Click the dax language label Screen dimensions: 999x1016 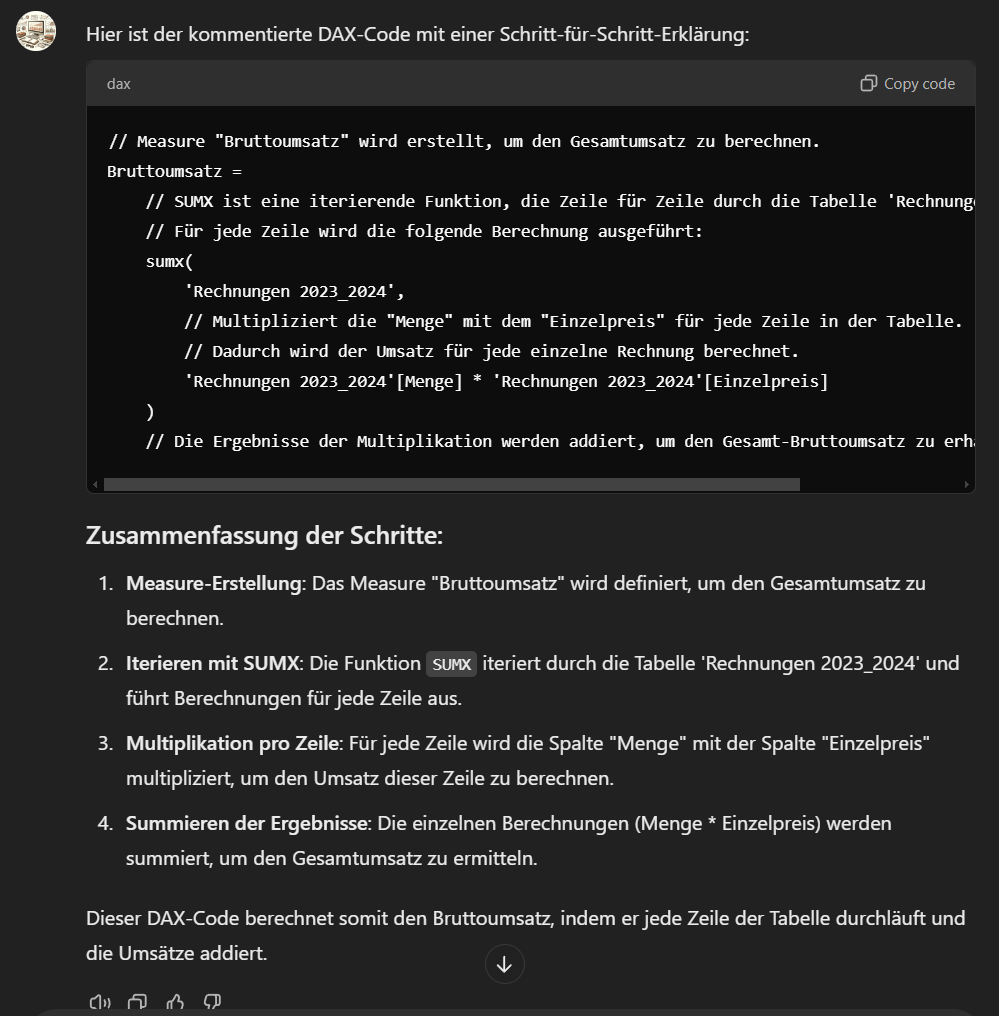[x=119, y=84]
